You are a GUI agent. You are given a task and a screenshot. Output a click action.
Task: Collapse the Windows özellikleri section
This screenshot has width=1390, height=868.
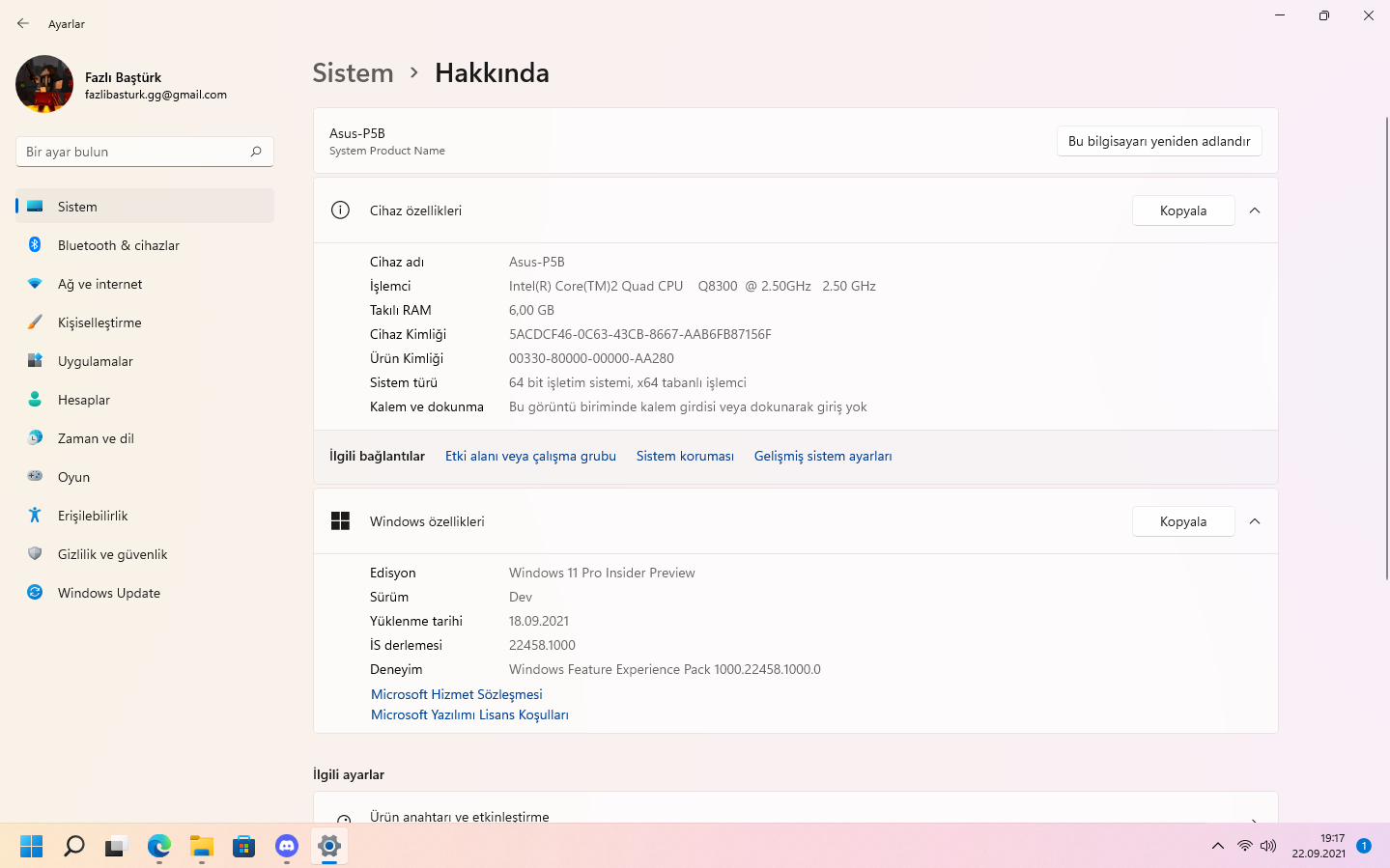click(x=1255, y=521)
